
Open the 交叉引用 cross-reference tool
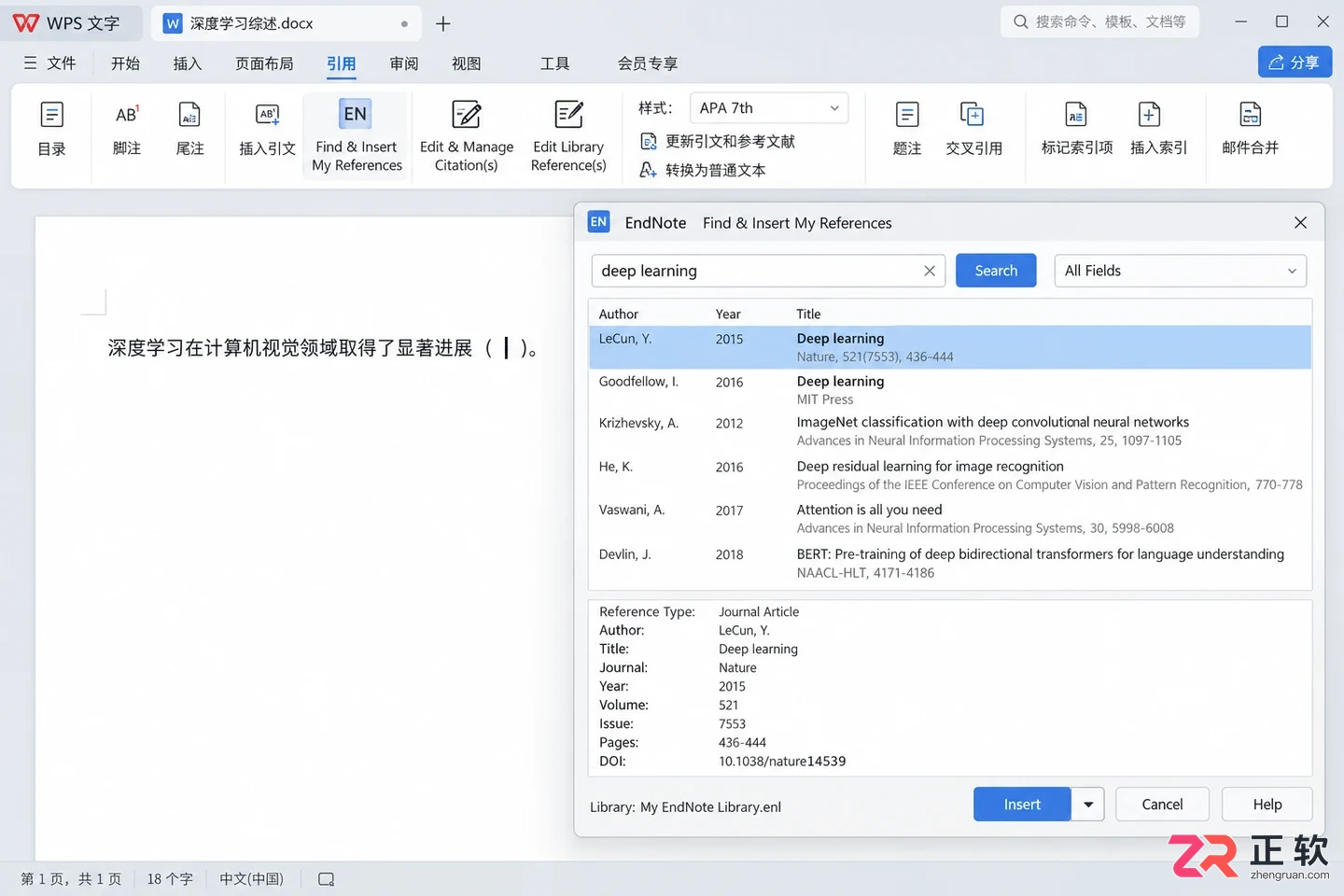[973, 131]
